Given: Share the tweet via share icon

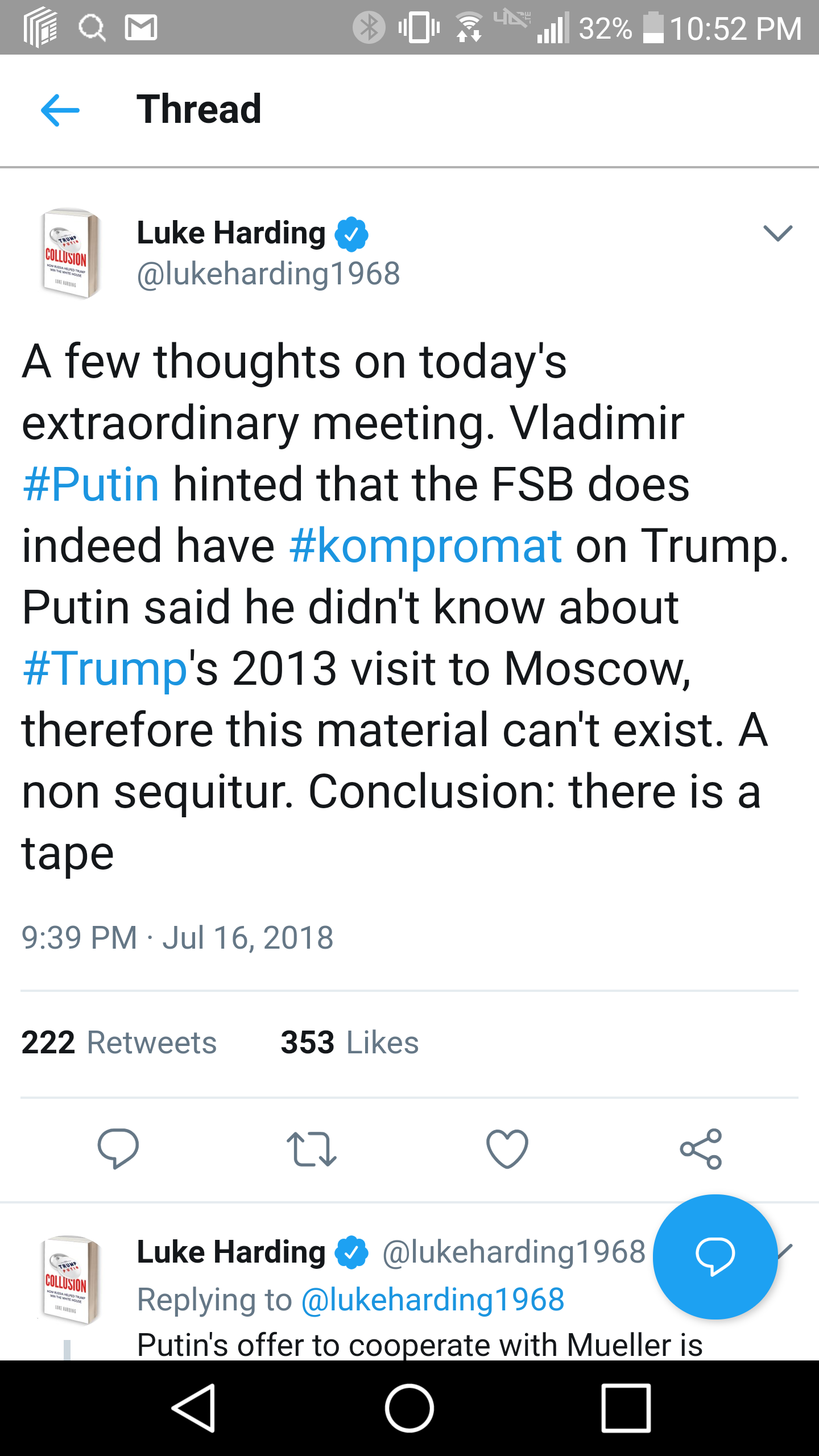Looking at the screenshot, I should (701, 1149).
